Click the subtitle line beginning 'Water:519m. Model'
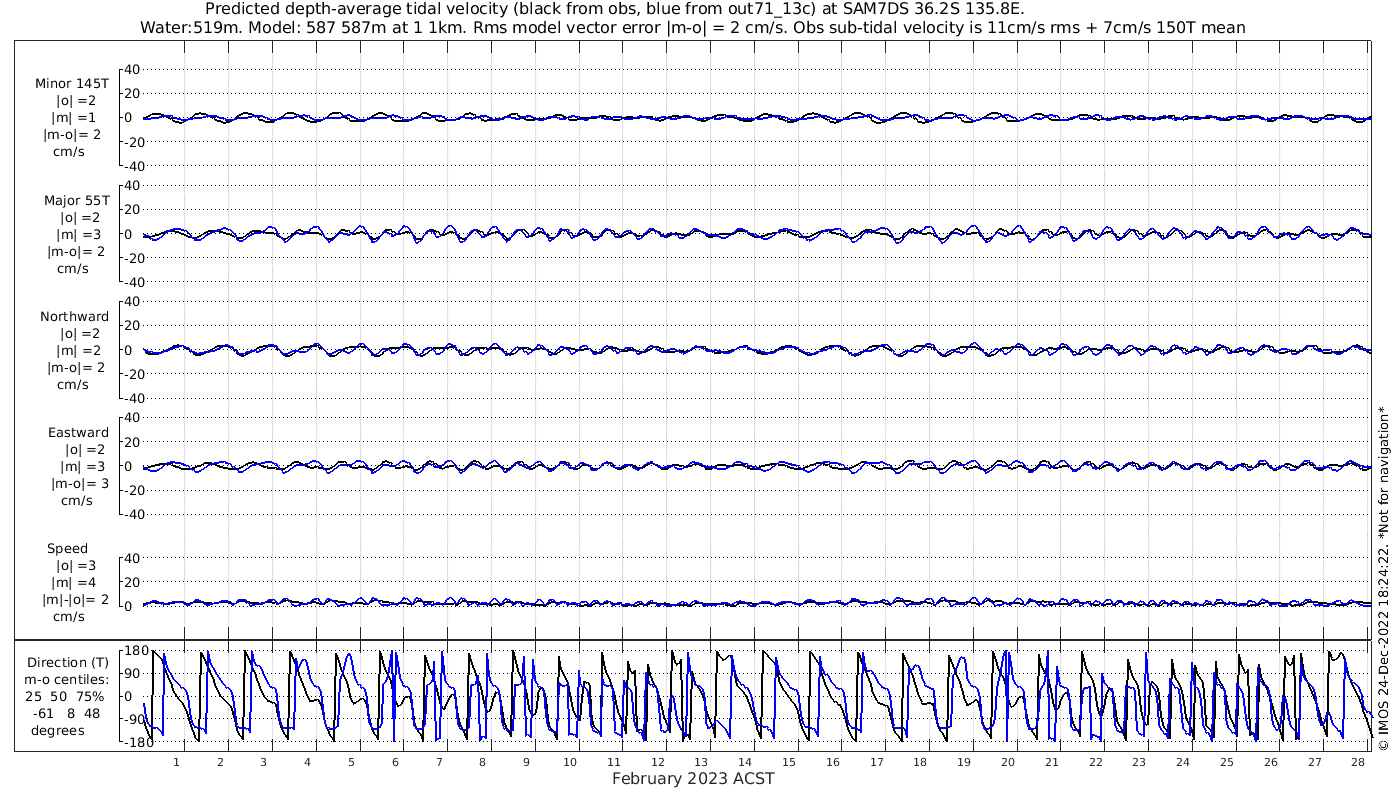The width and height of the screenshot is (1400, 800). coord(695,28)
